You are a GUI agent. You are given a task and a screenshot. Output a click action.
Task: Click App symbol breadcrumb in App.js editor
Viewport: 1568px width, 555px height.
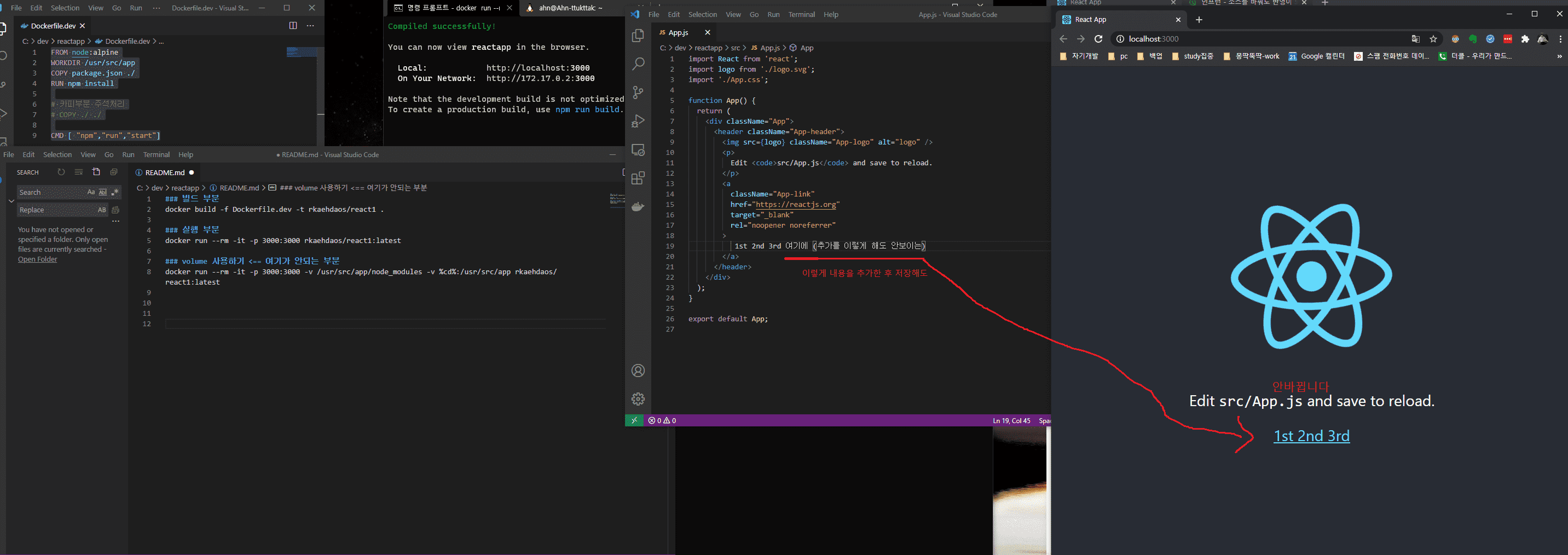[x=807, y=48]
